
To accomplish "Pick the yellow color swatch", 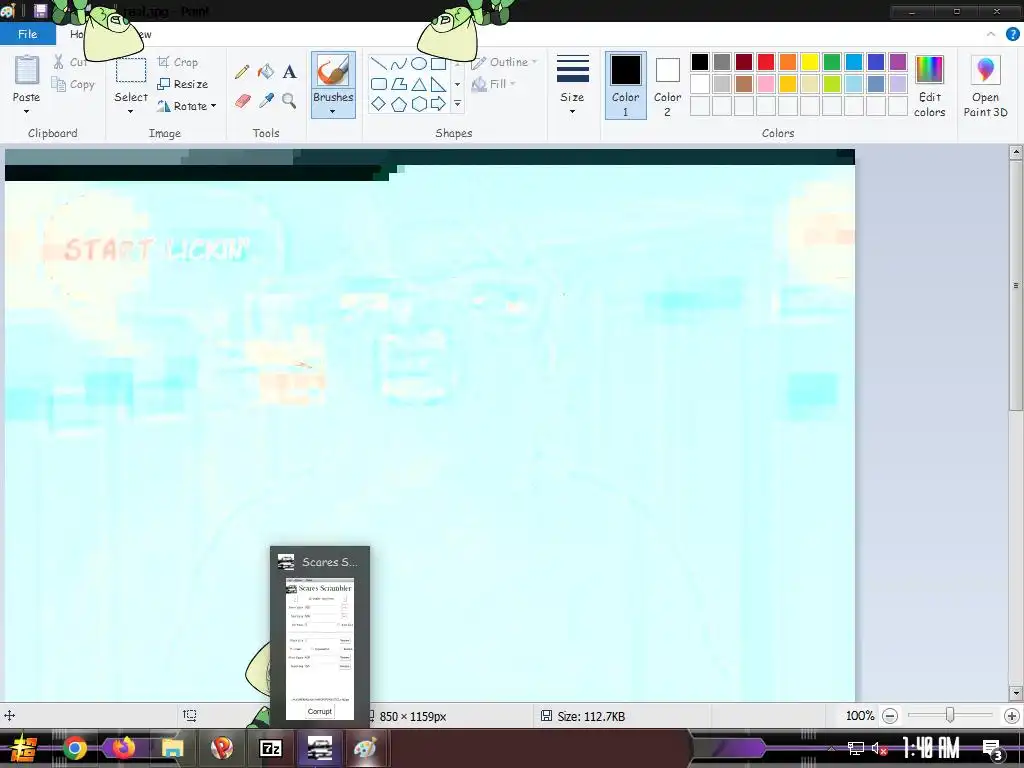I will pyautogui.click(x=810, y=62).
